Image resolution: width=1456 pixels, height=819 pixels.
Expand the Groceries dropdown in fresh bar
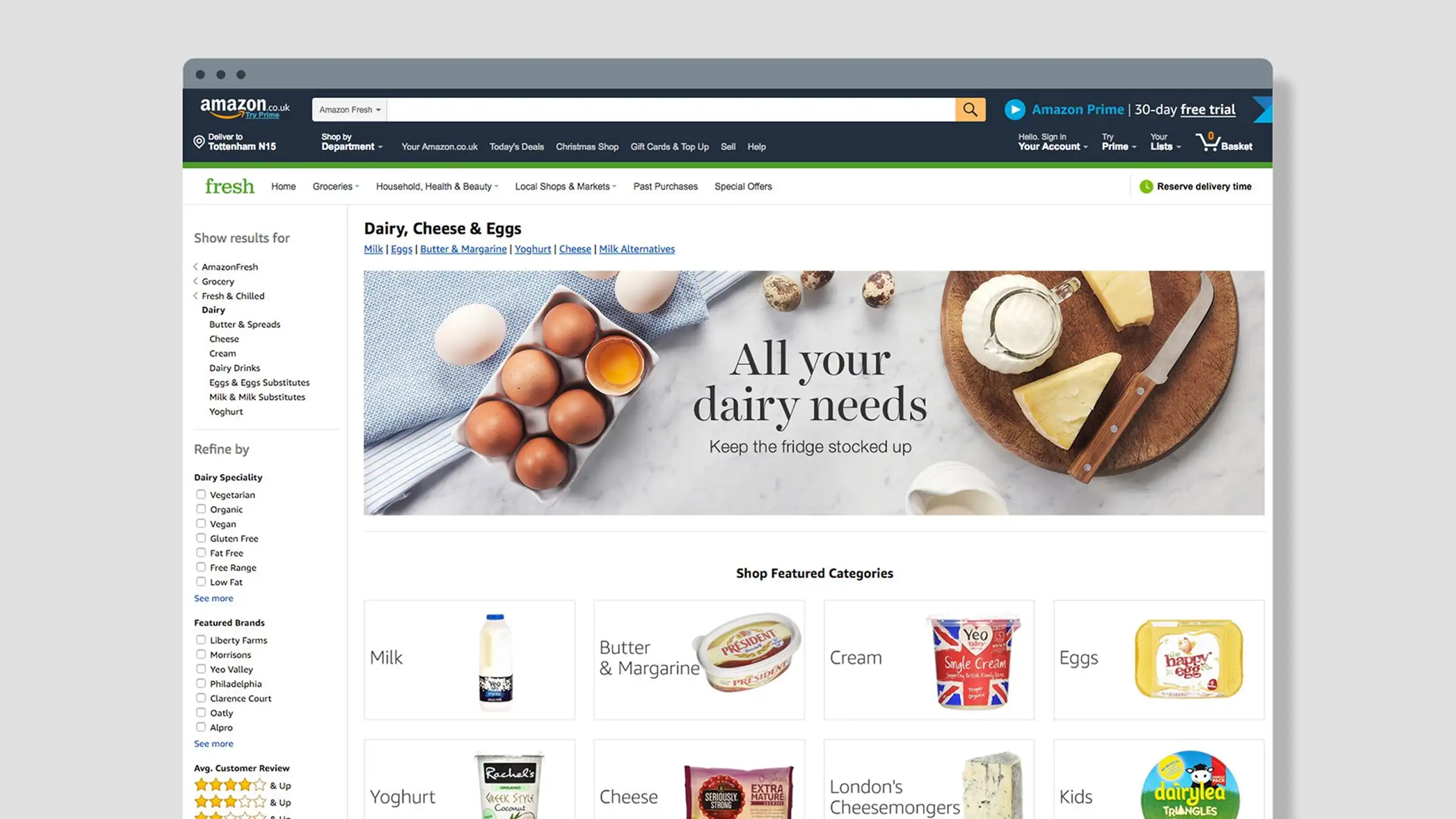click(336, 186)
